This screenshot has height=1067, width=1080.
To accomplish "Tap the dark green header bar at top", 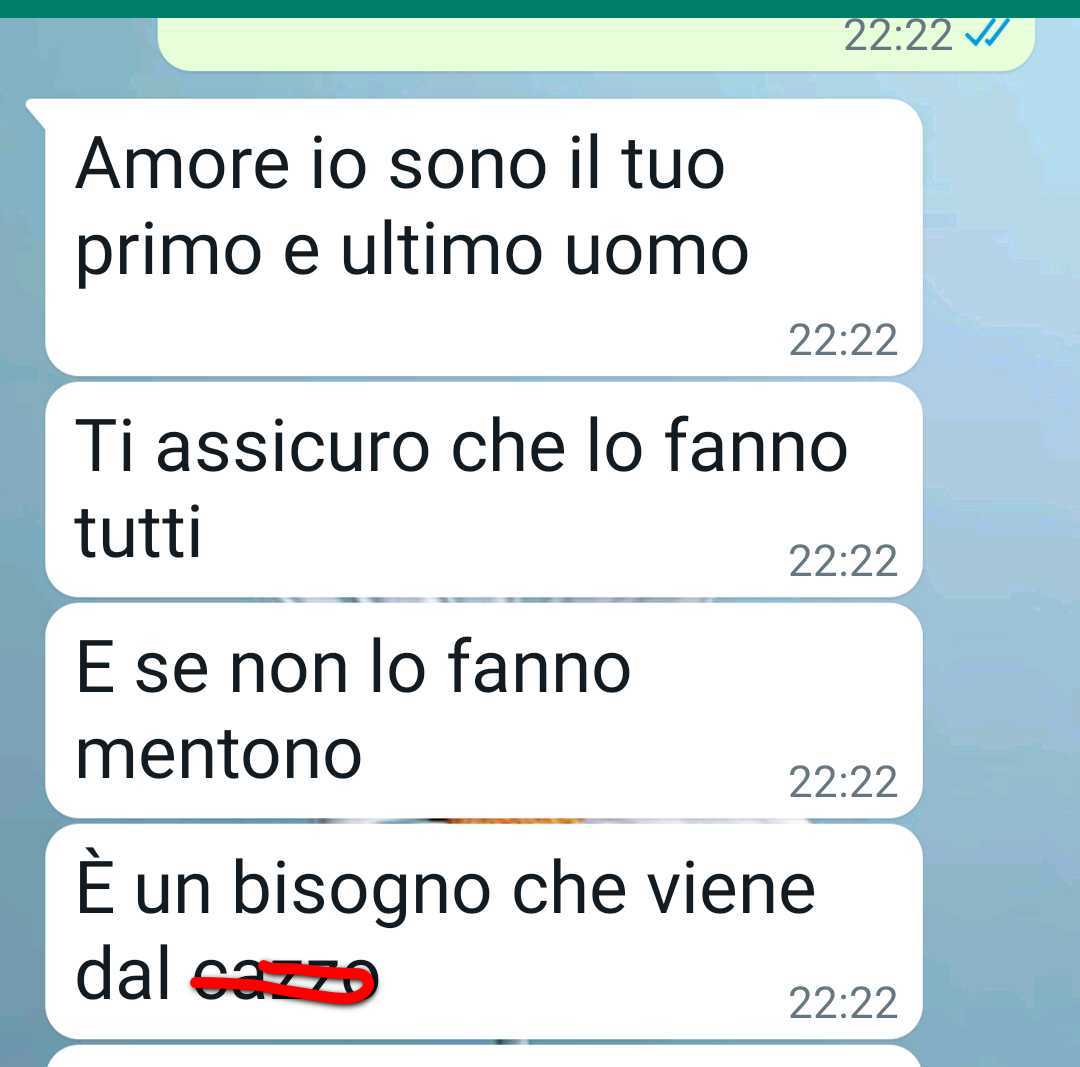I will [x=540, y=8].
